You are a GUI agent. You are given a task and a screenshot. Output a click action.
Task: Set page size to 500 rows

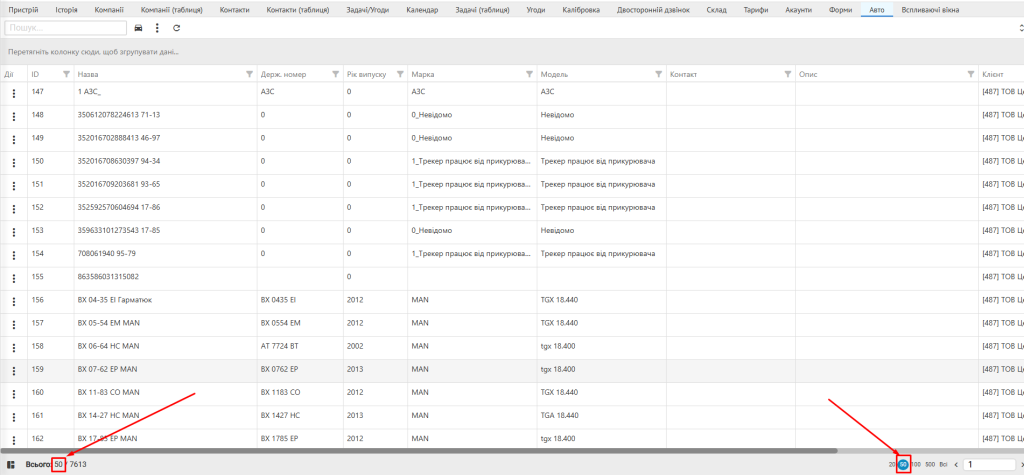[930, 465]
